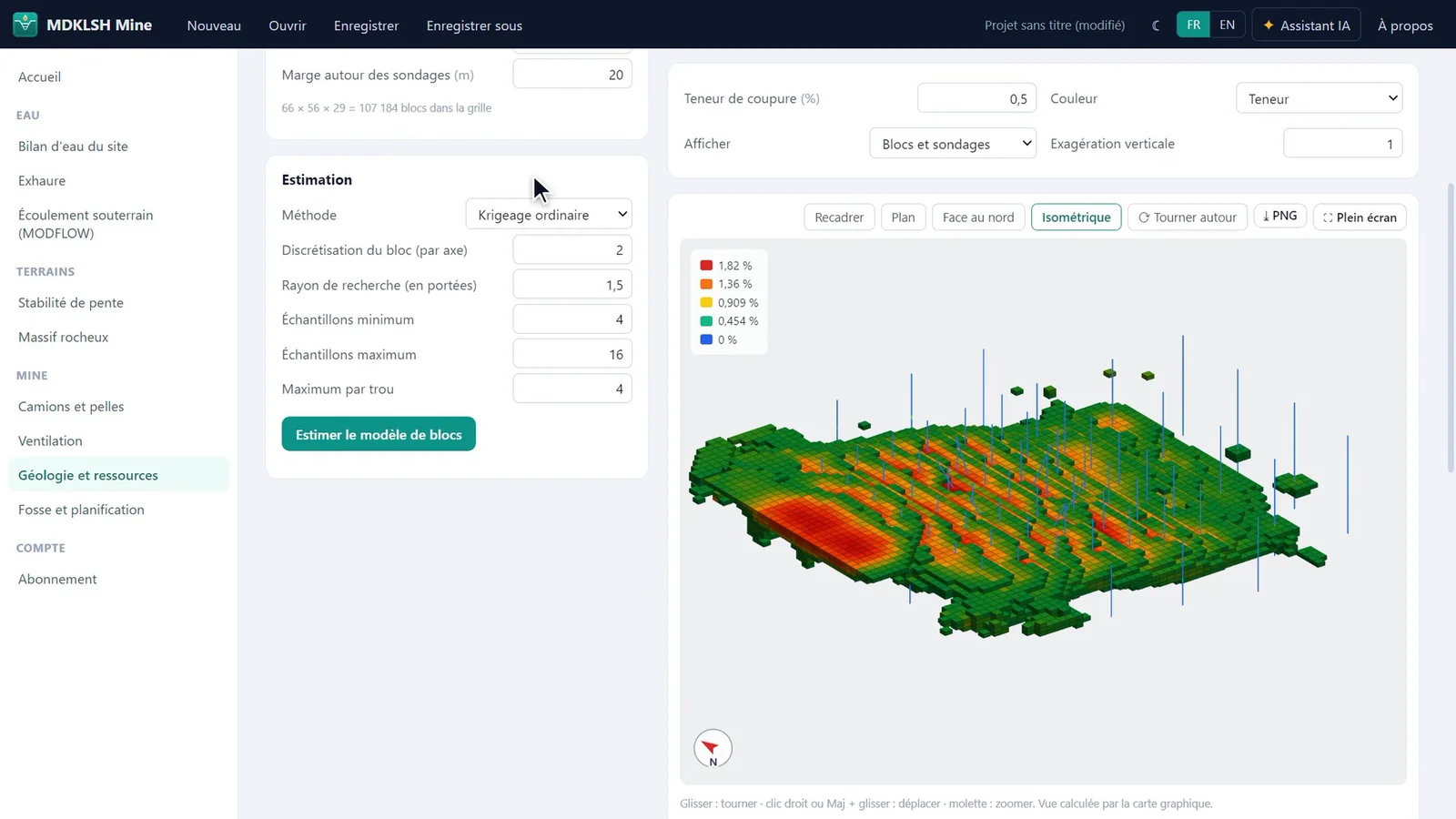Open Fosse et planification
Image resolution: width=1456 pixels, height=819 pixels.
[x=118, y=510]
